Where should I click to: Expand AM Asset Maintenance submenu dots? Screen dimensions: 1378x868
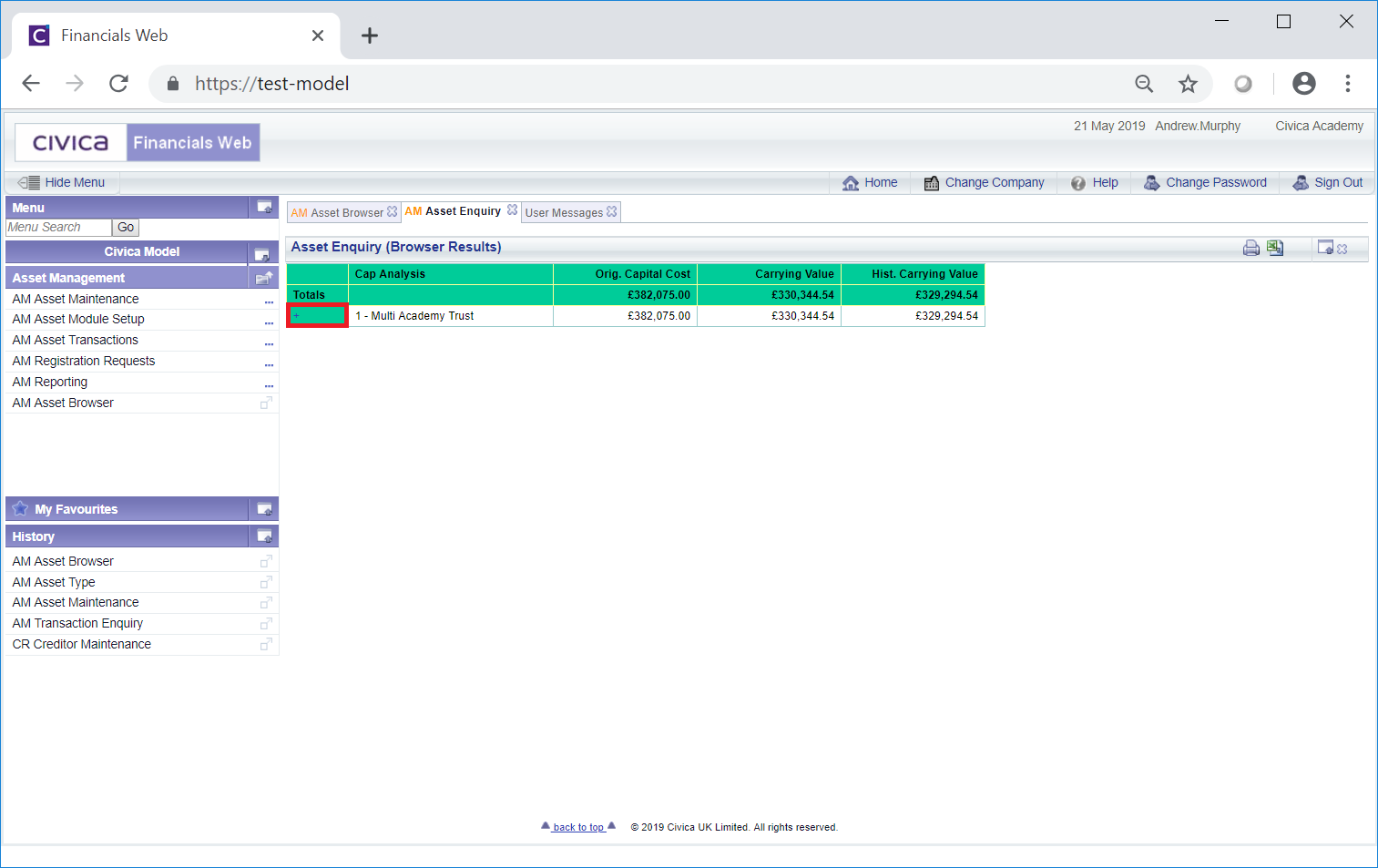click(269, 301)
